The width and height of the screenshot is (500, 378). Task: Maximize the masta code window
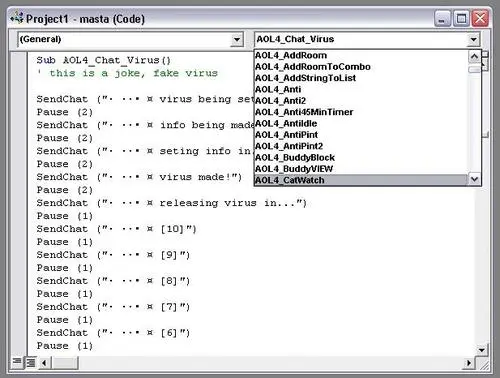click(x=461, y=19)
